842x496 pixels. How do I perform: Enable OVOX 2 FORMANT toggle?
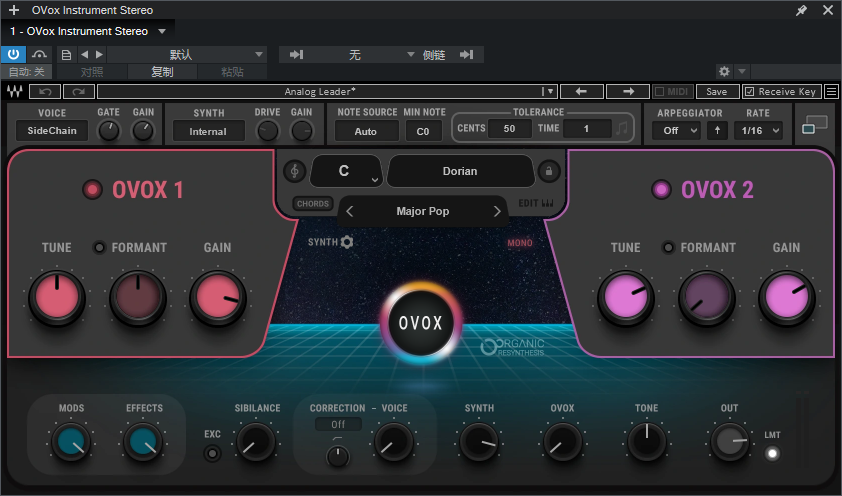coord(668,247)
